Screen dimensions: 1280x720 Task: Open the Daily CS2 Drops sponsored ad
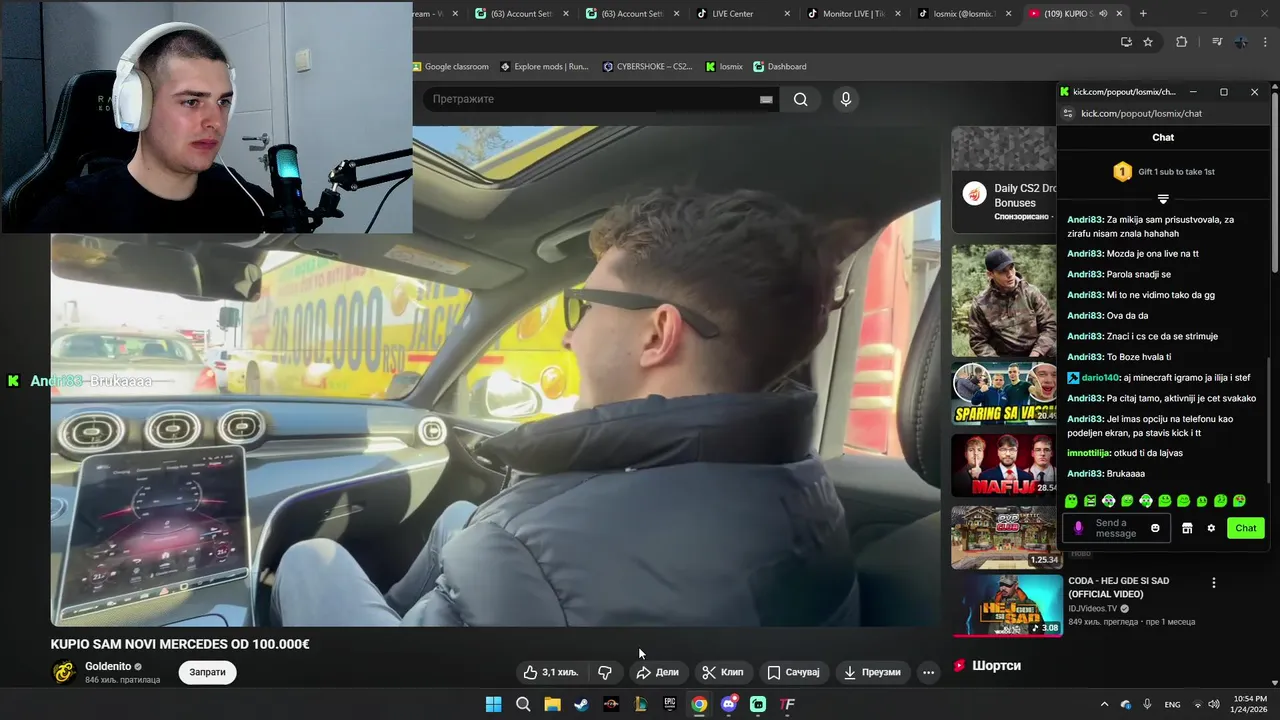point(1004,180)
